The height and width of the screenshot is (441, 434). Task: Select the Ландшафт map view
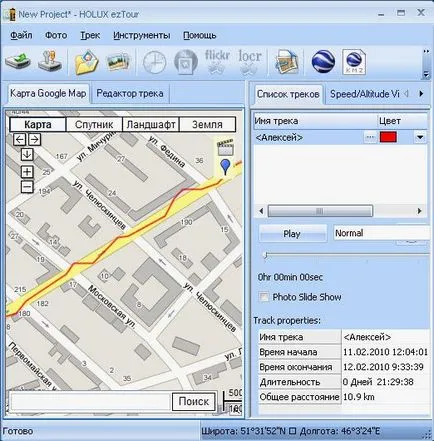pyautogui.click(x=151, y=125)
